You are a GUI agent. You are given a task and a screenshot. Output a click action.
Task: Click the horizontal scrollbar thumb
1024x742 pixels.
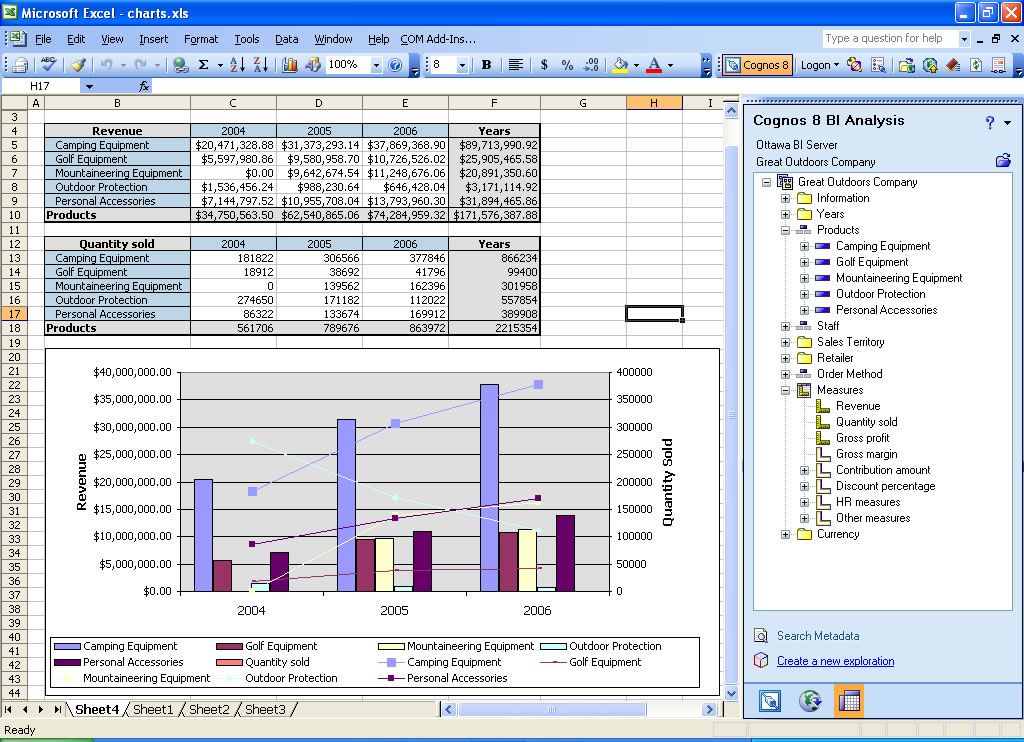552,709
